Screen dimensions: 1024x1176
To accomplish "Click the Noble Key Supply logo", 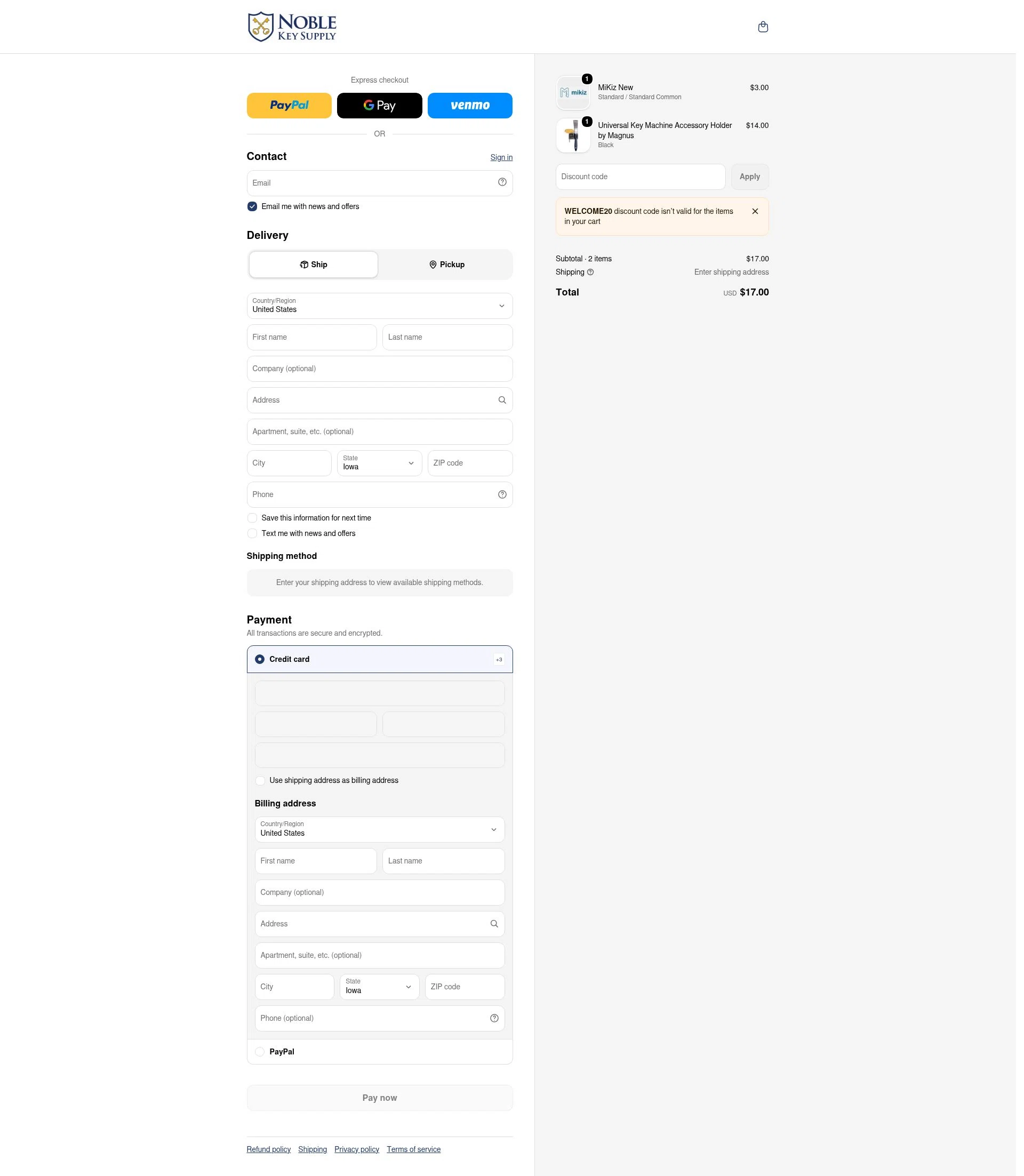I will coord(294,27).
